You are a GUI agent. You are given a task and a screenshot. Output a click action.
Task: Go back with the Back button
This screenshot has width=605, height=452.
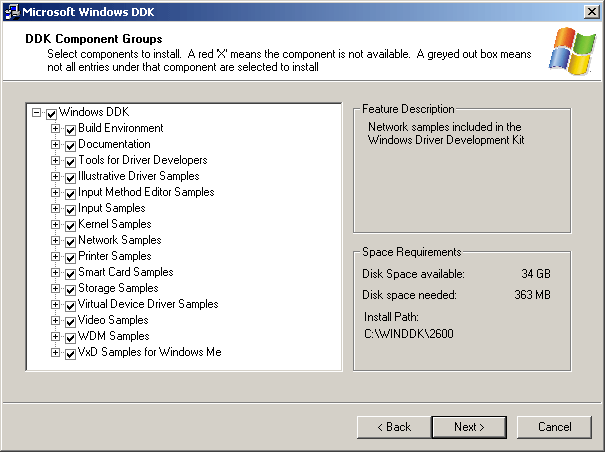click(394, 427)
